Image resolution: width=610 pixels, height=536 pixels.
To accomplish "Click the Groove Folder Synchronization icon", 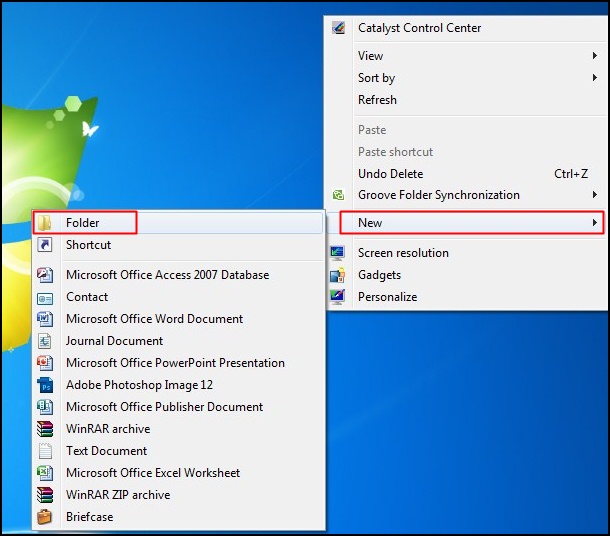I will tap(338, 194).
